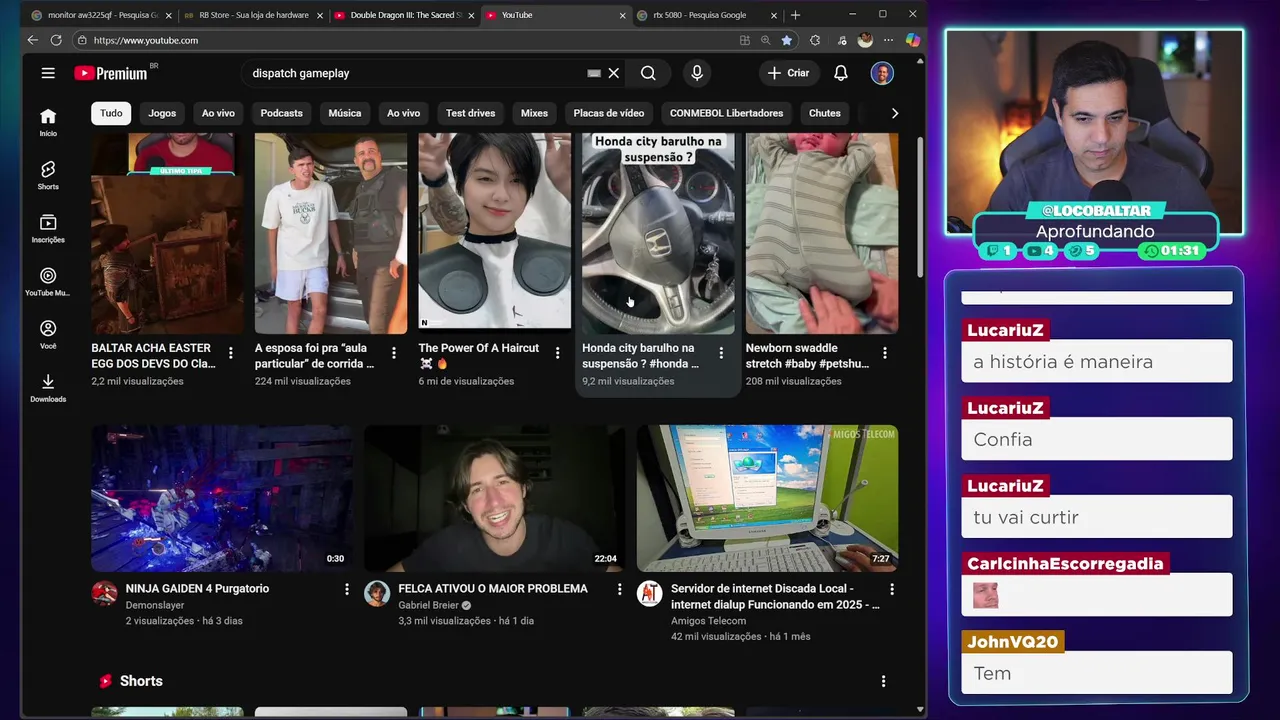The width and height of the screenshot is (1280, 720).
Task: Open the browser extensions puzzle icon
Action: pos(815,40)
